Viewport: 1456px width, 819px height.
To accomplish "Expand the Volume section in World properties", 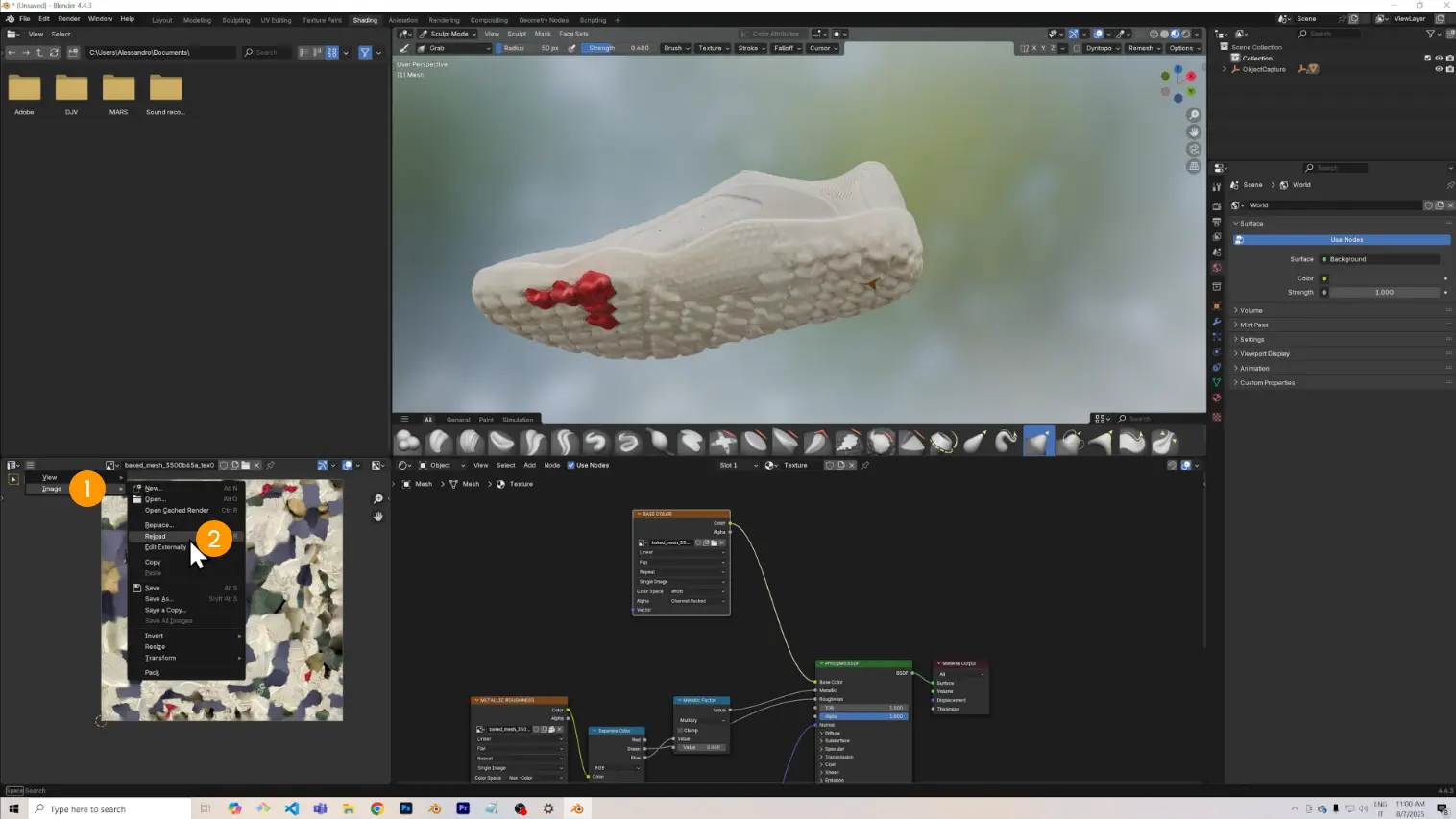I will click(1250, 310).
